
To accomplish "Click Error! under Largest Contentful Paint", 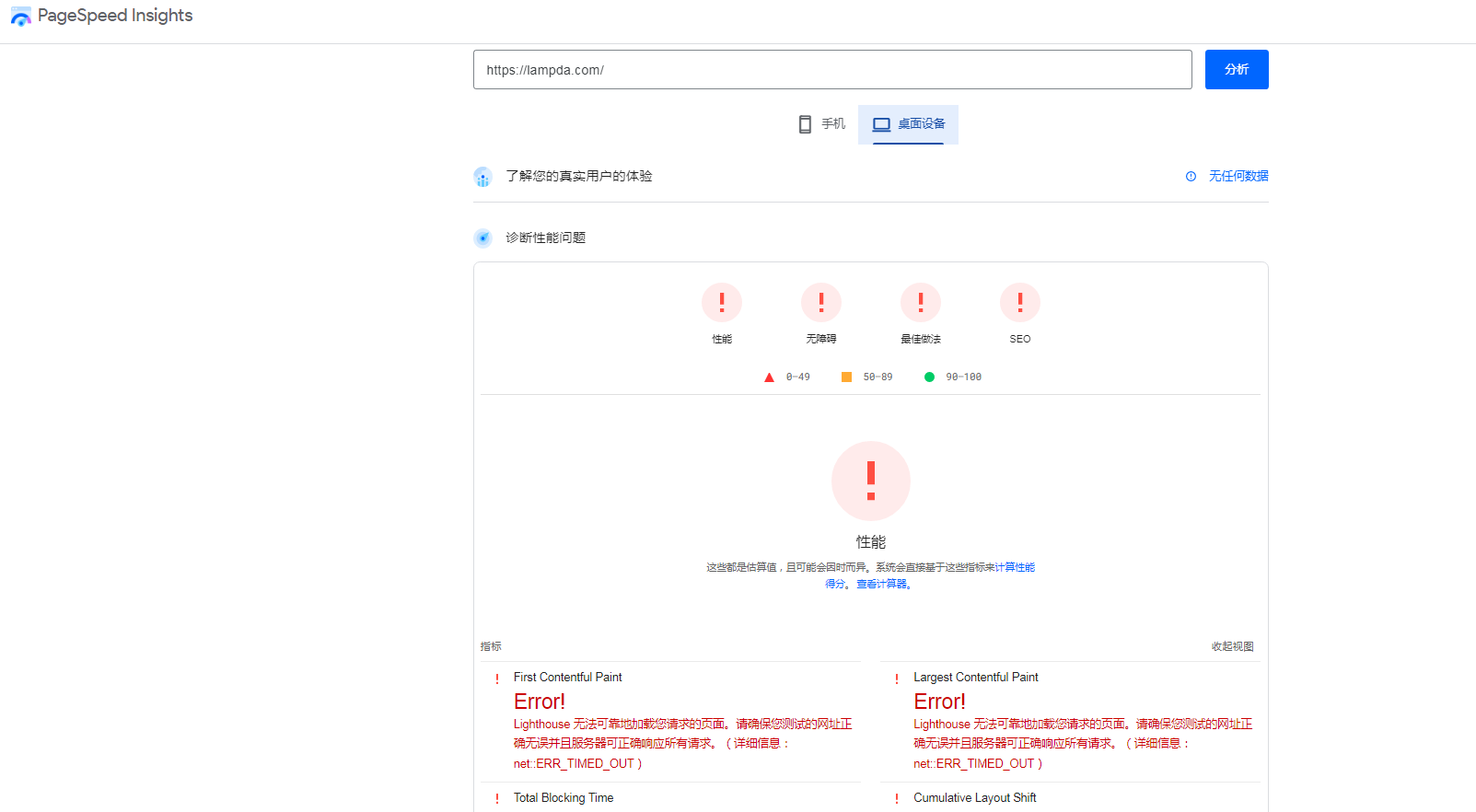I will (x=939, y=702).
